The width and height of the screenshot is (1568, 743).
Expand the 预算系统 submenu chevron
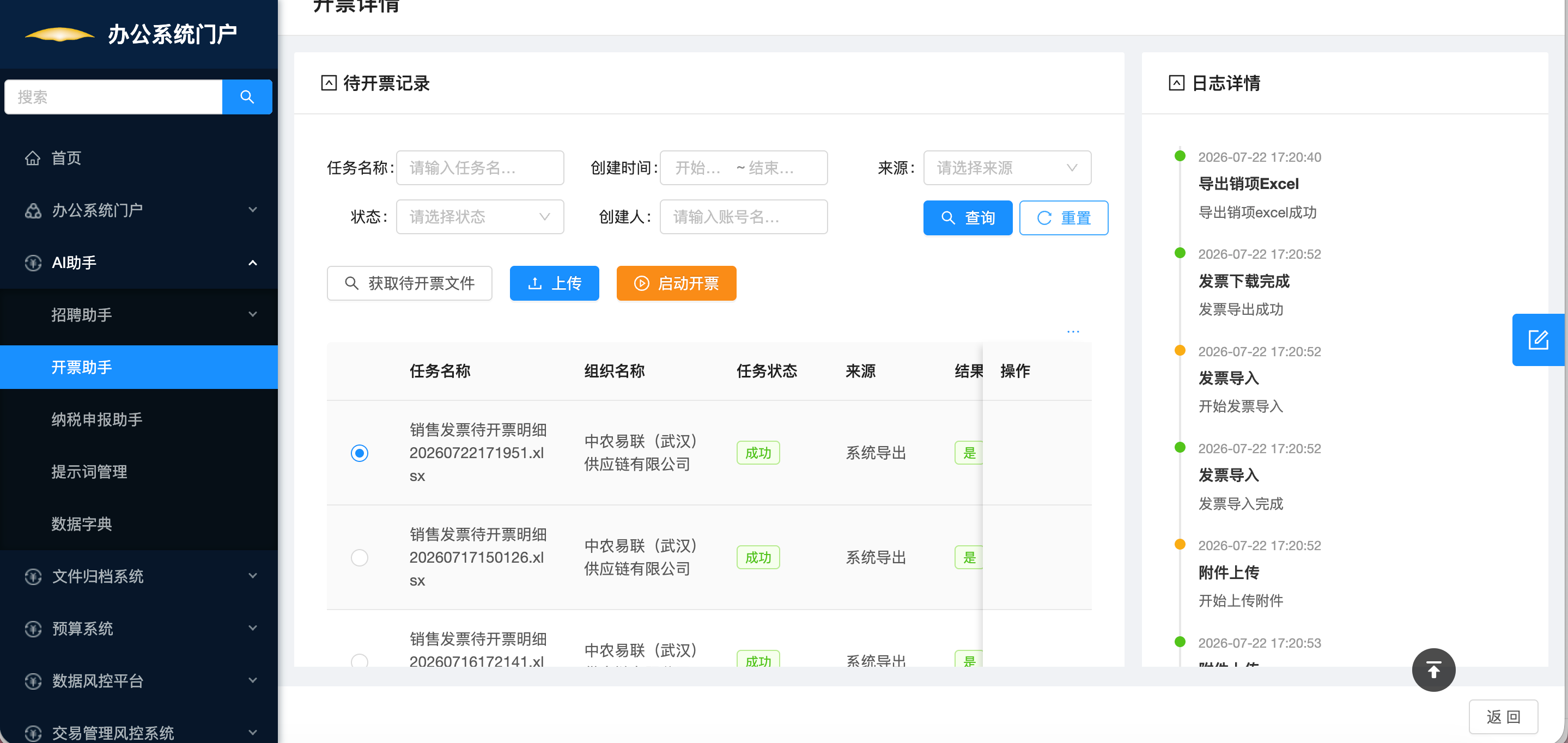tap(253, 628)
